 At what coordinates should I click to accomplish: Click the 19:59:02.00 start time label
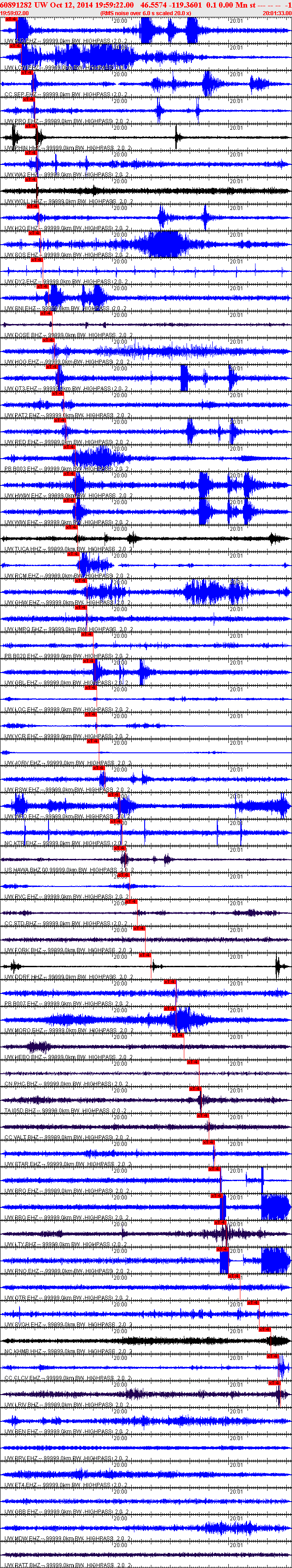[x=15, y=13]
